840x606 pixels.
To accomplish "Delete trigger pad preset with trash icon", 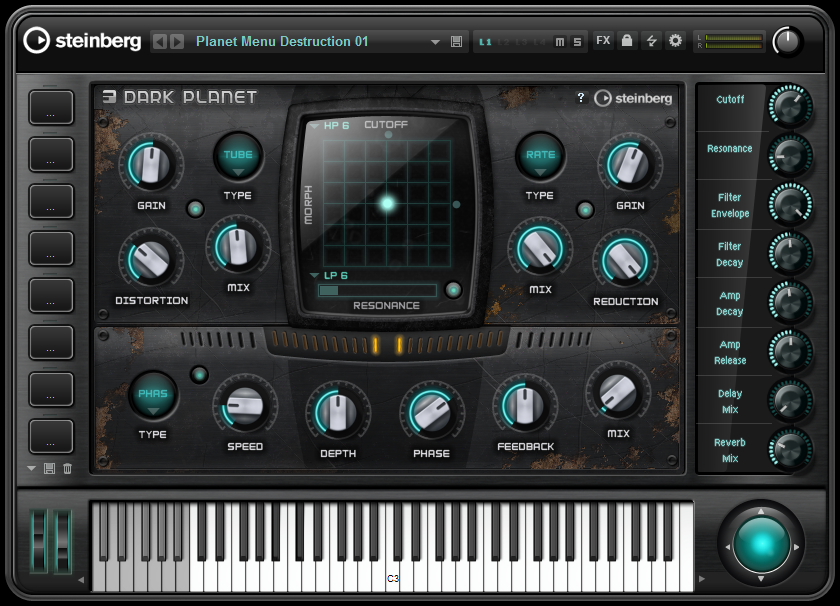I will [68, 469].
